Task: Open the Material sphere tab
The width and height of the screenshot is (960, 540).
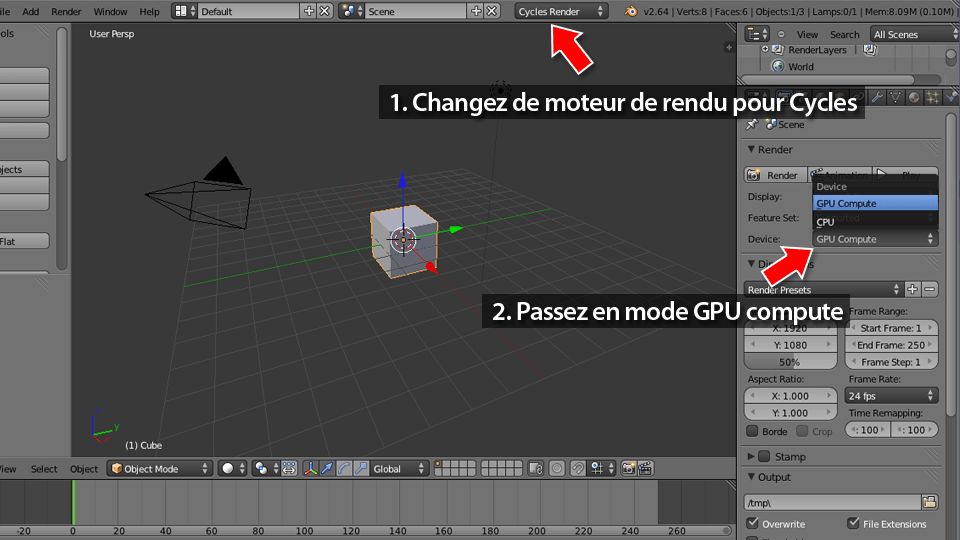Action: [913, 97]
